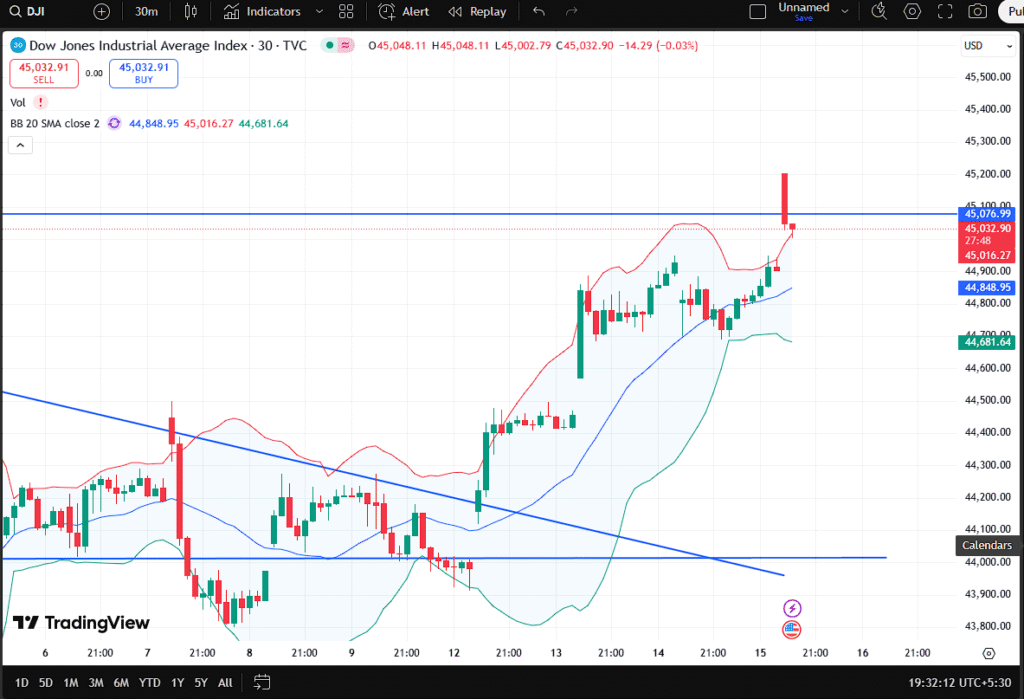Select the 1D date range
This screenshot has width=1024, height=699.
click(22, 683)
